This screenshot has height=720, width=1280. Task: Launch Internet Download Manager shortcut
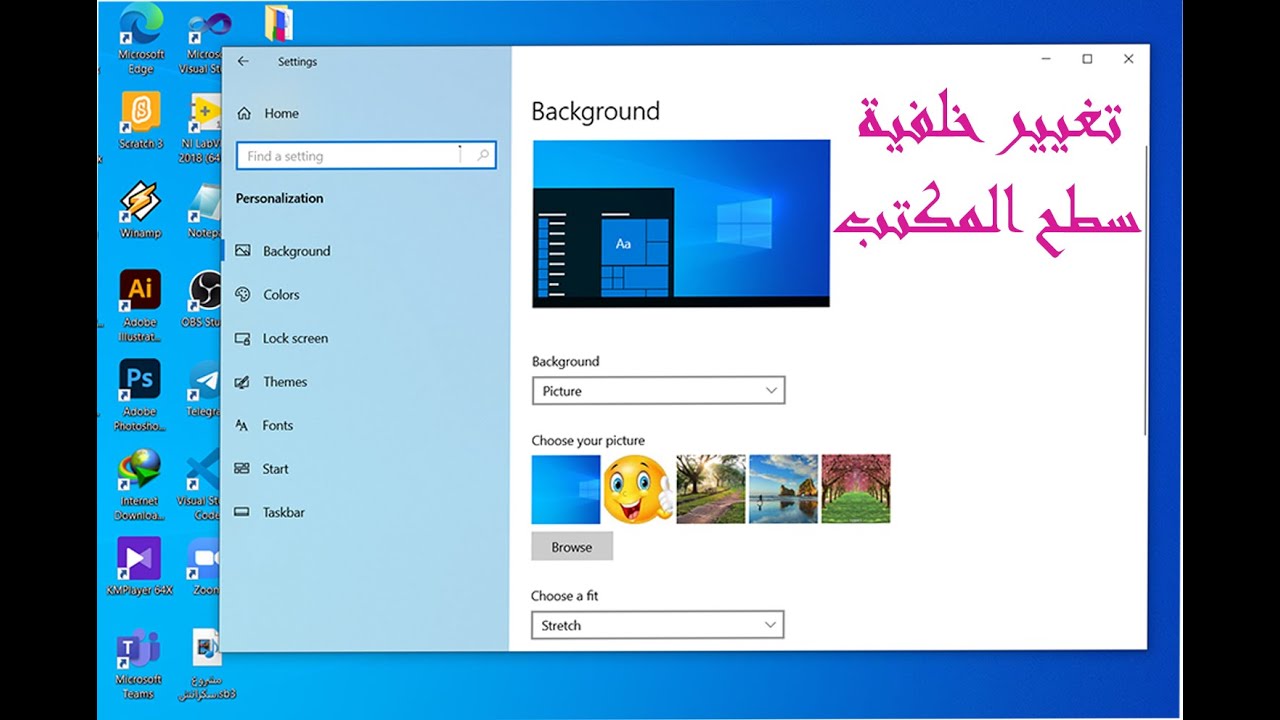pyautogui.click(x=140, y=484)
